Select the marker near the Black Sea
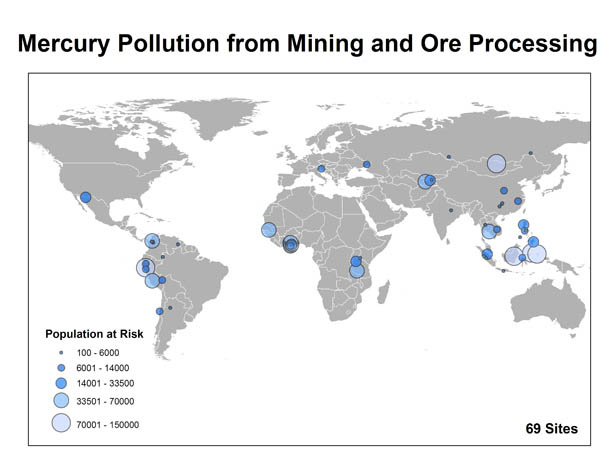Screen dimensions: 615x475 click(x=367, y=164)
